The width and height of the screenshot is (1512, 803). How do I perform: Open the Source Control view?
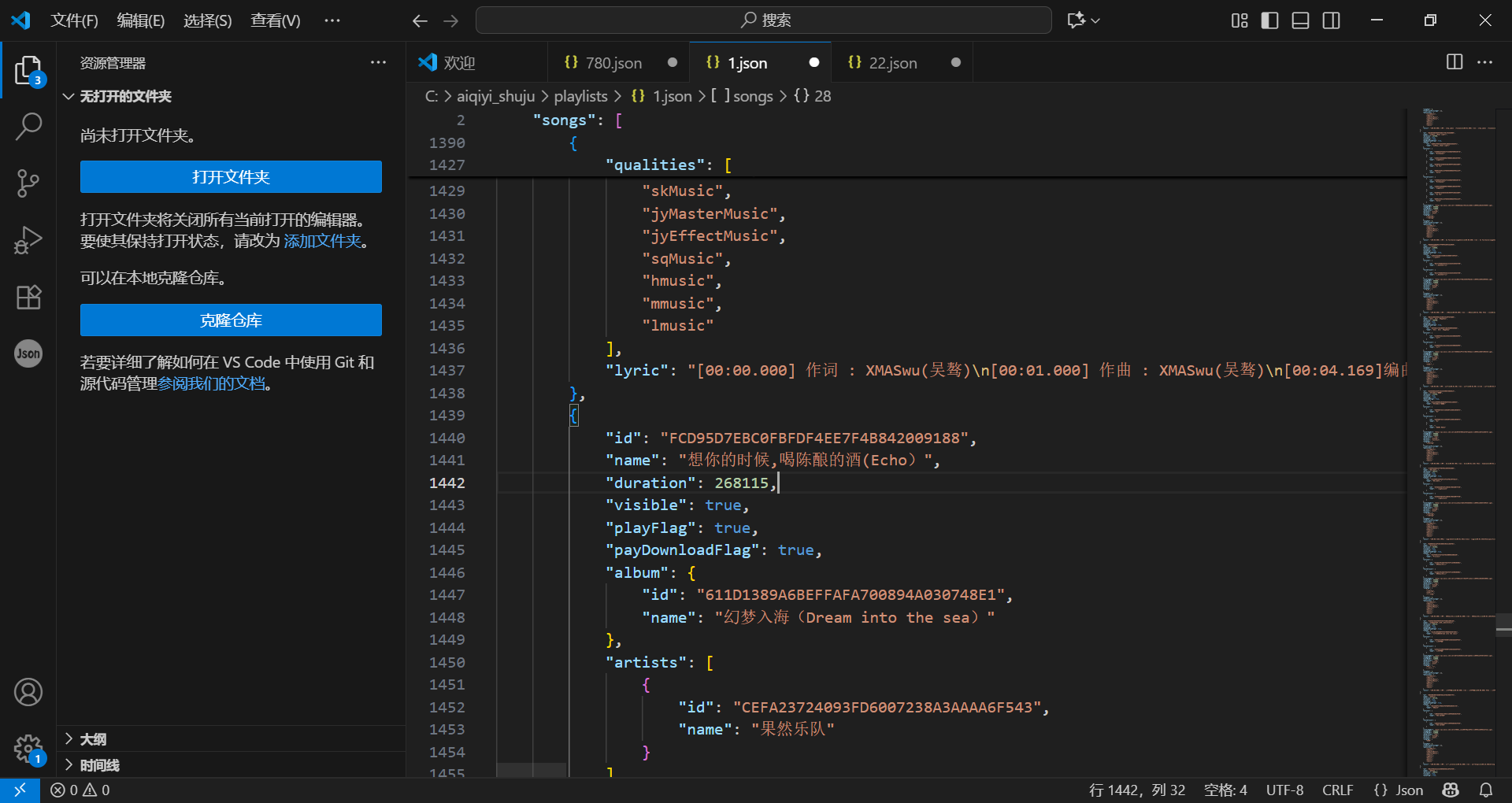(28, 183)
